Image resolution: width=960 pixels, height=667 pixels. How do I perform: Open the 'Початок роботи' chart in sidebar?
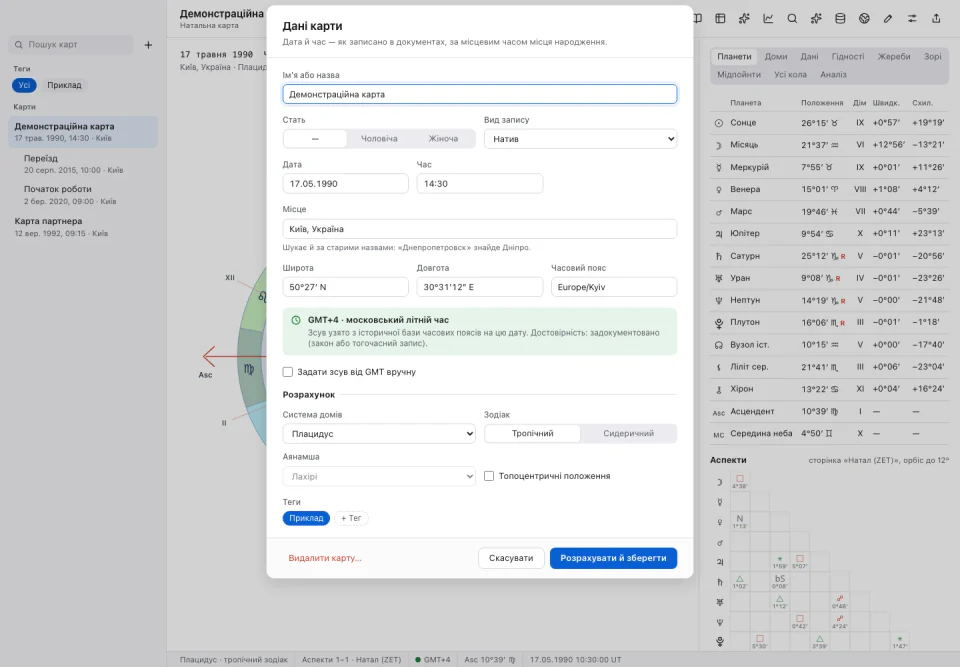point(83,195)
